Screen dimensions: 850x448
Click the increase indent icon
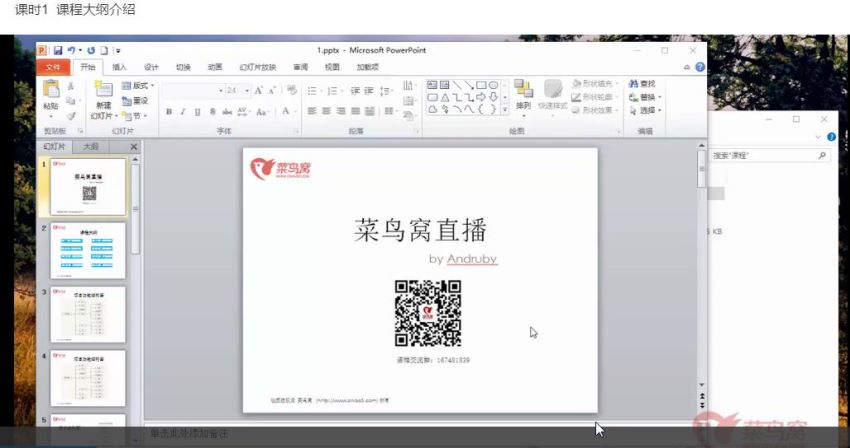tap(369, 91)
